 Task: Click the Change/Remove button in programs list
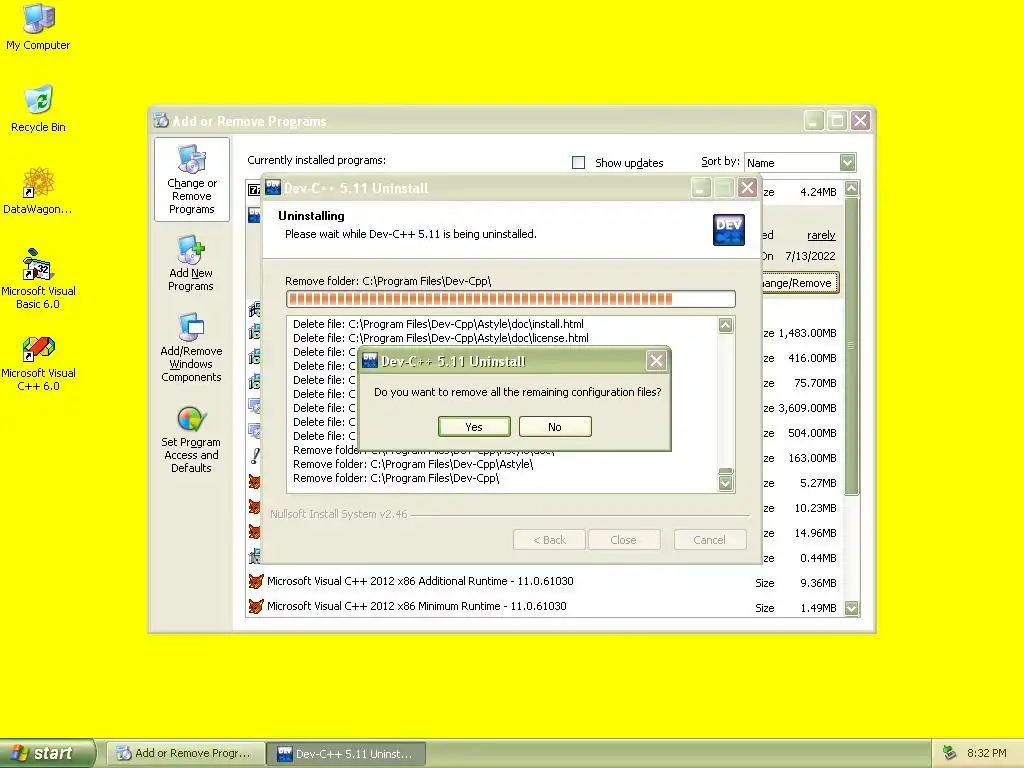(x=800, y=283)
